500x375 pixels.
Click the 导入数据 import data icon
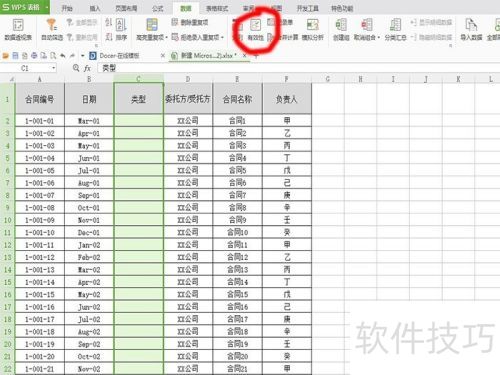pos(471,30)
